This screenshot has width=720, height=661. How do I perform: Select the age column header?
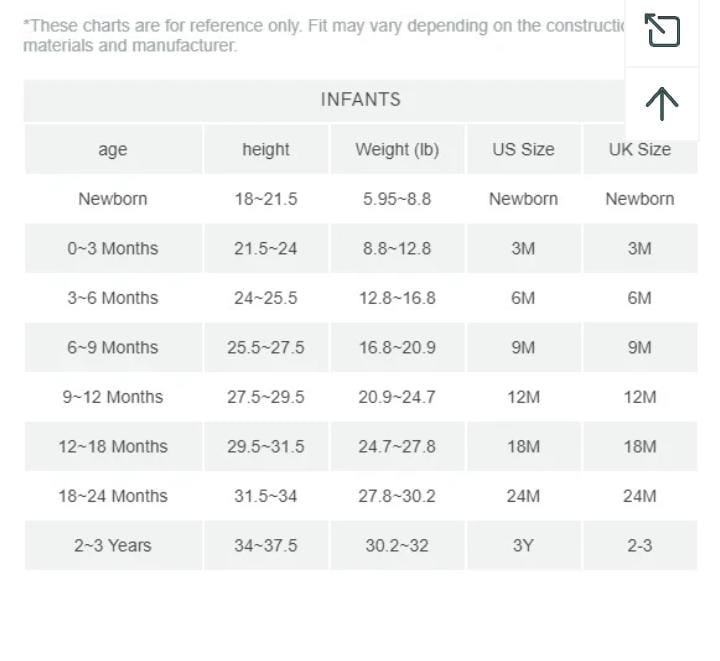pos(113,150)
